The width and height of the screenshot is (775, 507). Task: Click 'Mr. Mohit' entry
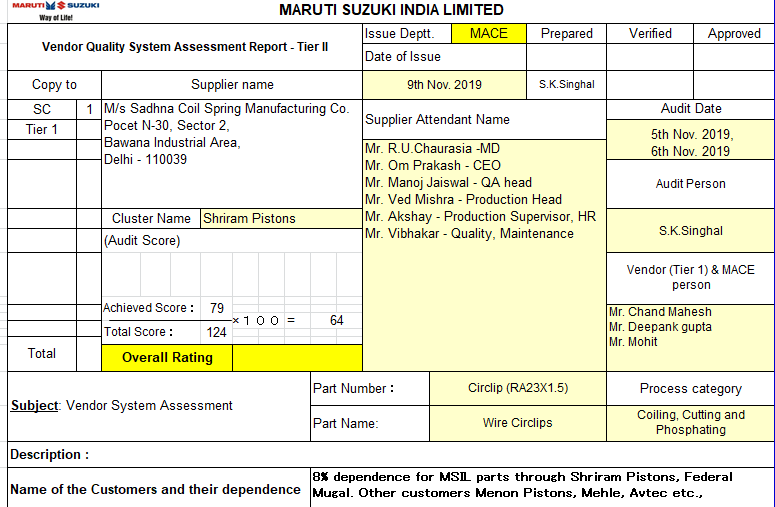633,342
